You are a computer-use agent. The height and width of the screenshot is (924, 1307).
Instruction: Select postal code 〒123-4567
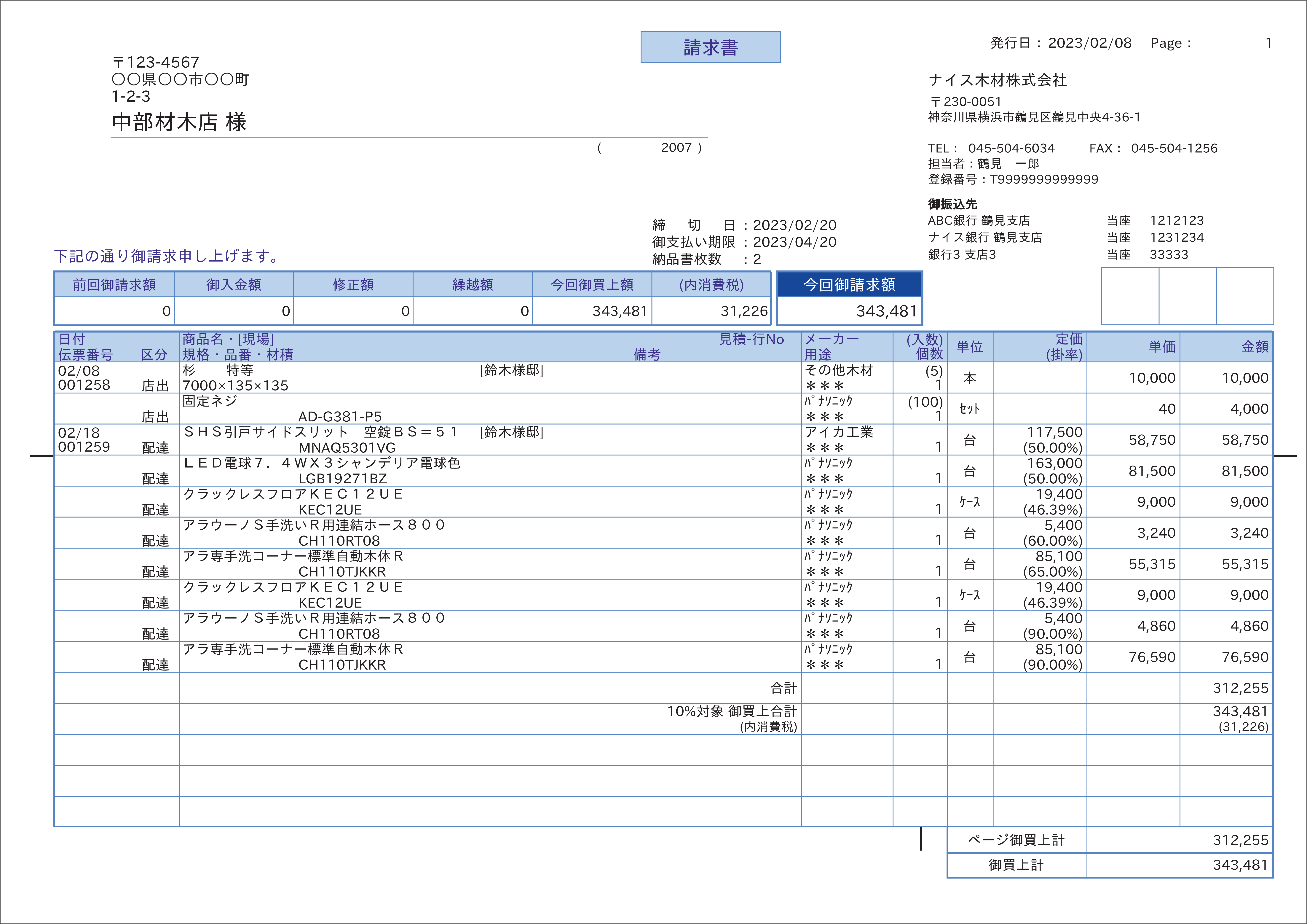pos(156,62)
